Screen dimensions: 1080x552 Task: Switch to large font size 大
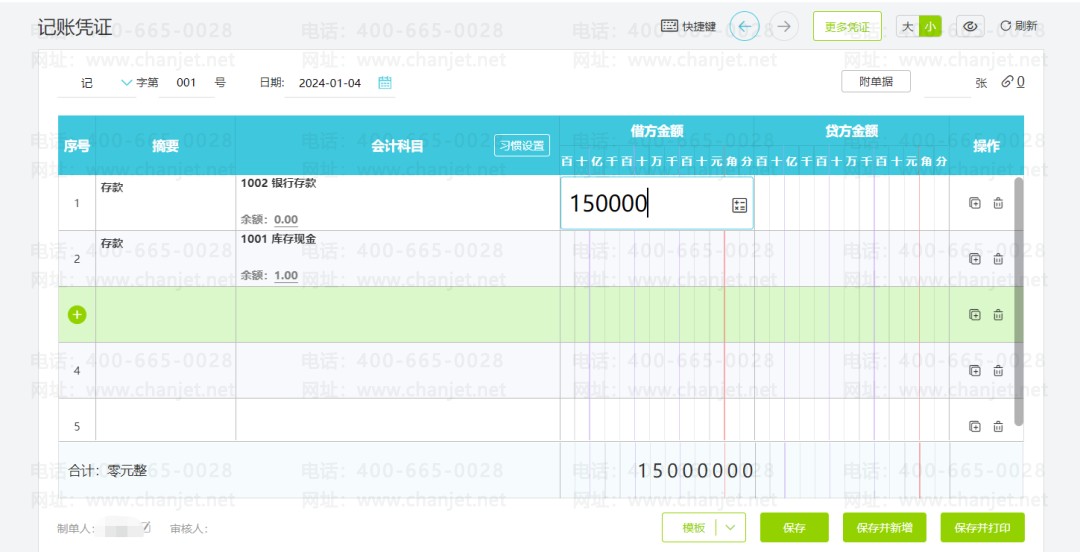pyautogui.click(x=908, y=26)
